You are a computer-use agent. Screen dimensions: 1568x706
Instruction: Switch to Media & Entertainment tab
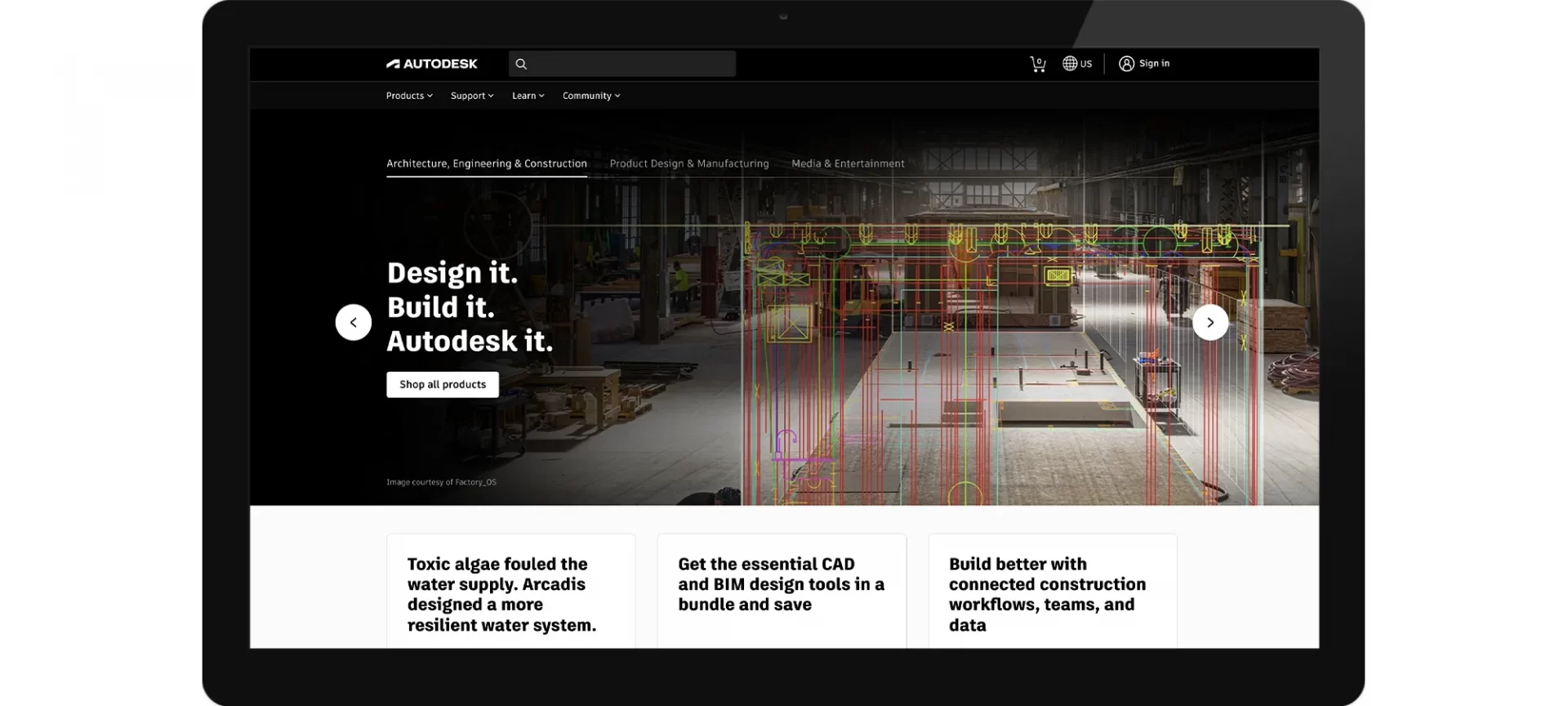(x=848, y=163)
